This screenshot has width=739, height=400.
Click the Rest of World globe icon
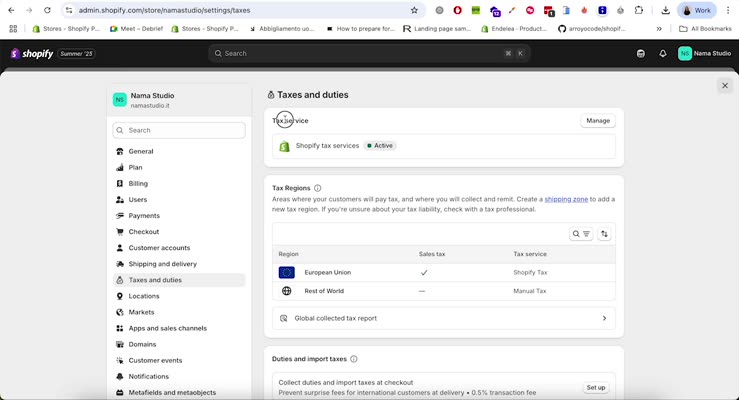[x=287, y=291]
